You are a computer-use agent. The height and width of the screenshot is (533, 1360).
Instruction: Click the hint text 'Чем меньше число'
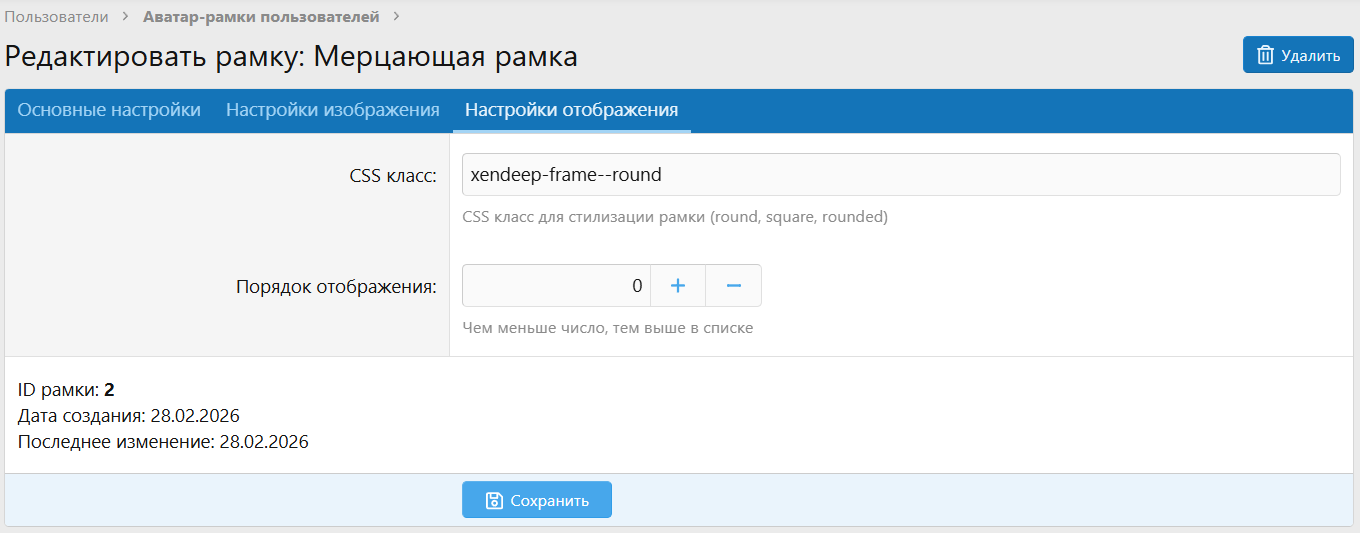pyautogui.click(x=608, y=328)
